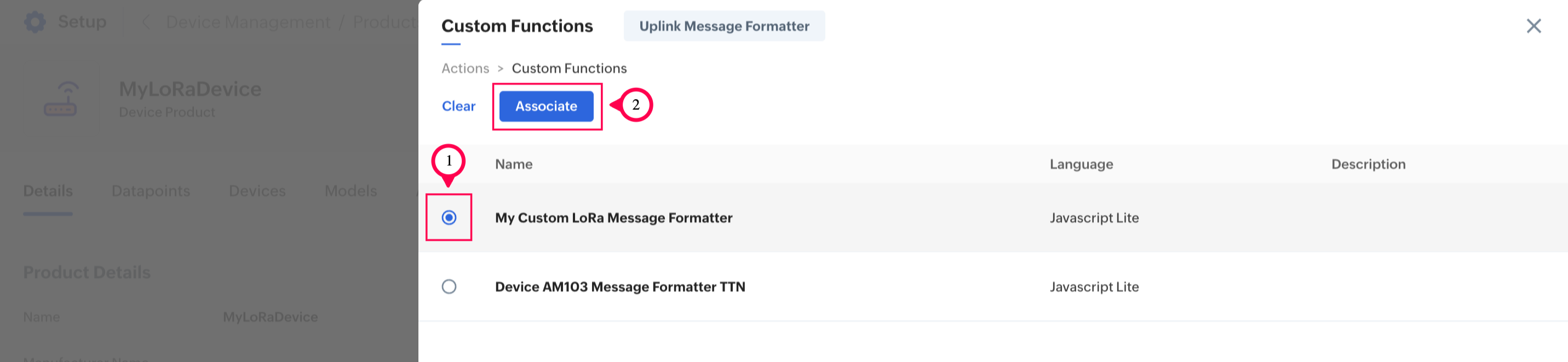Image resolution: width=1568 pixels, height=362 pixels.
Task: Click the My Custom LoRa Message Formatter row name
Action: click(x=613, y=218)
